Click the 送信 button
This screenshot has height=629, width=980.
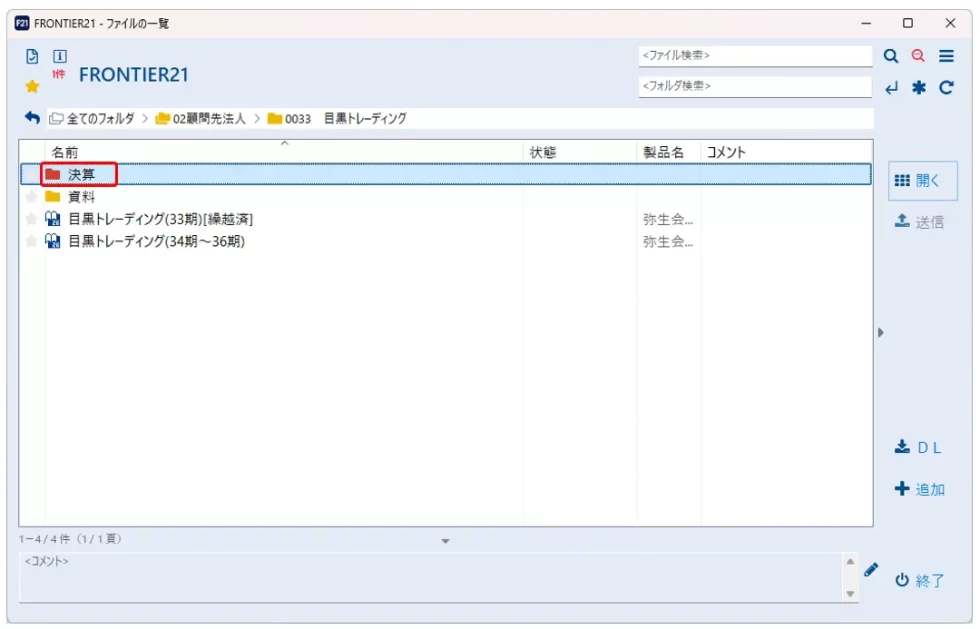(919, 221)
